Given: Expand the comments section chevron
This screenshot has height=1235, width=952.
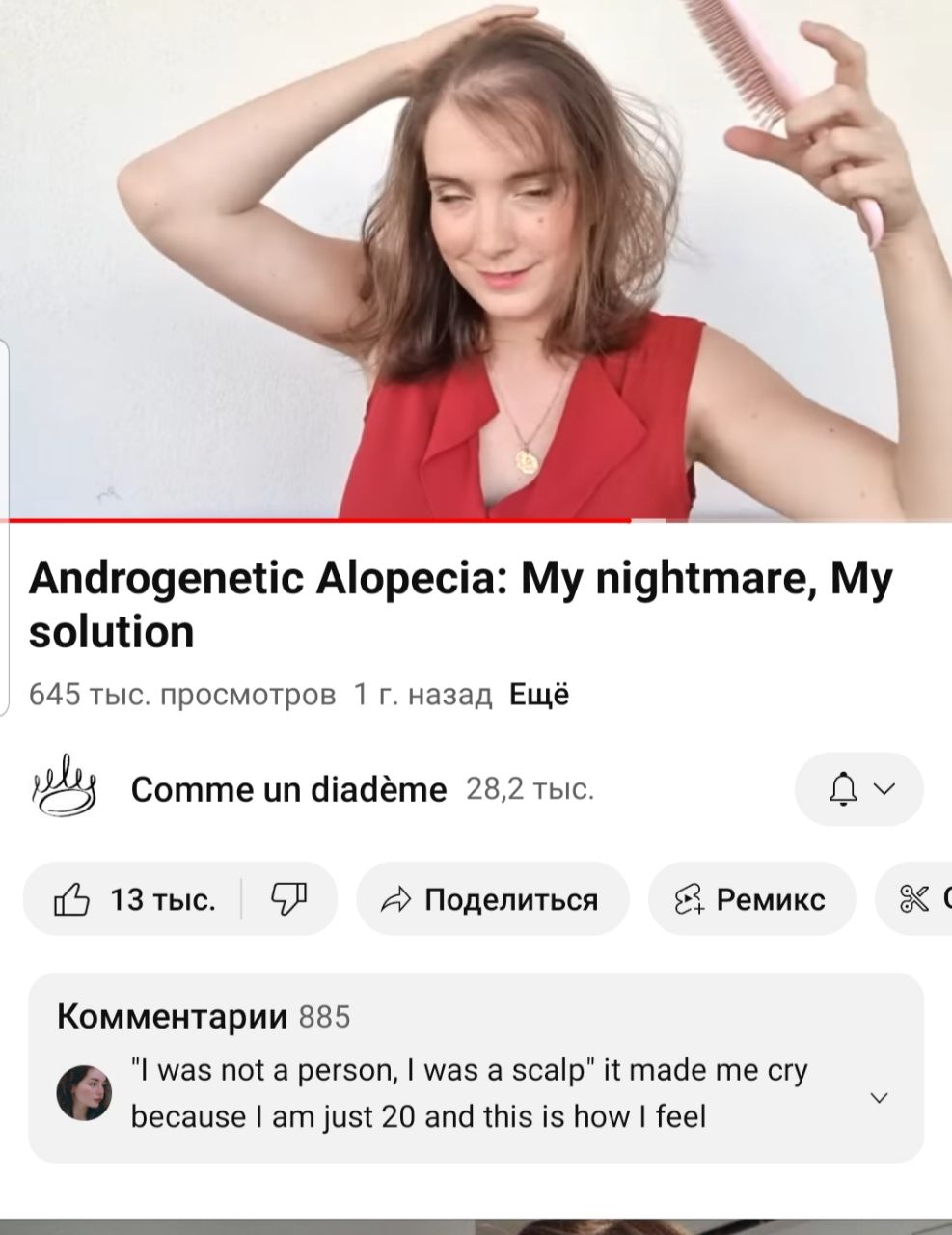Looking at the screenshot, I should click(880, 1098).
